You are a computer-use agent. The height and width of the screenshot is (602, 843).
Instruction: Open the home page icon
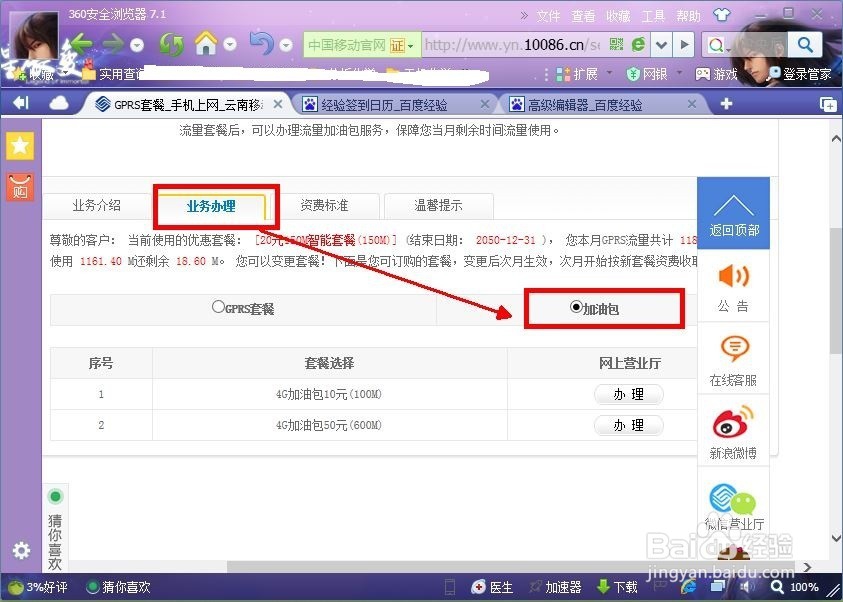206,43
